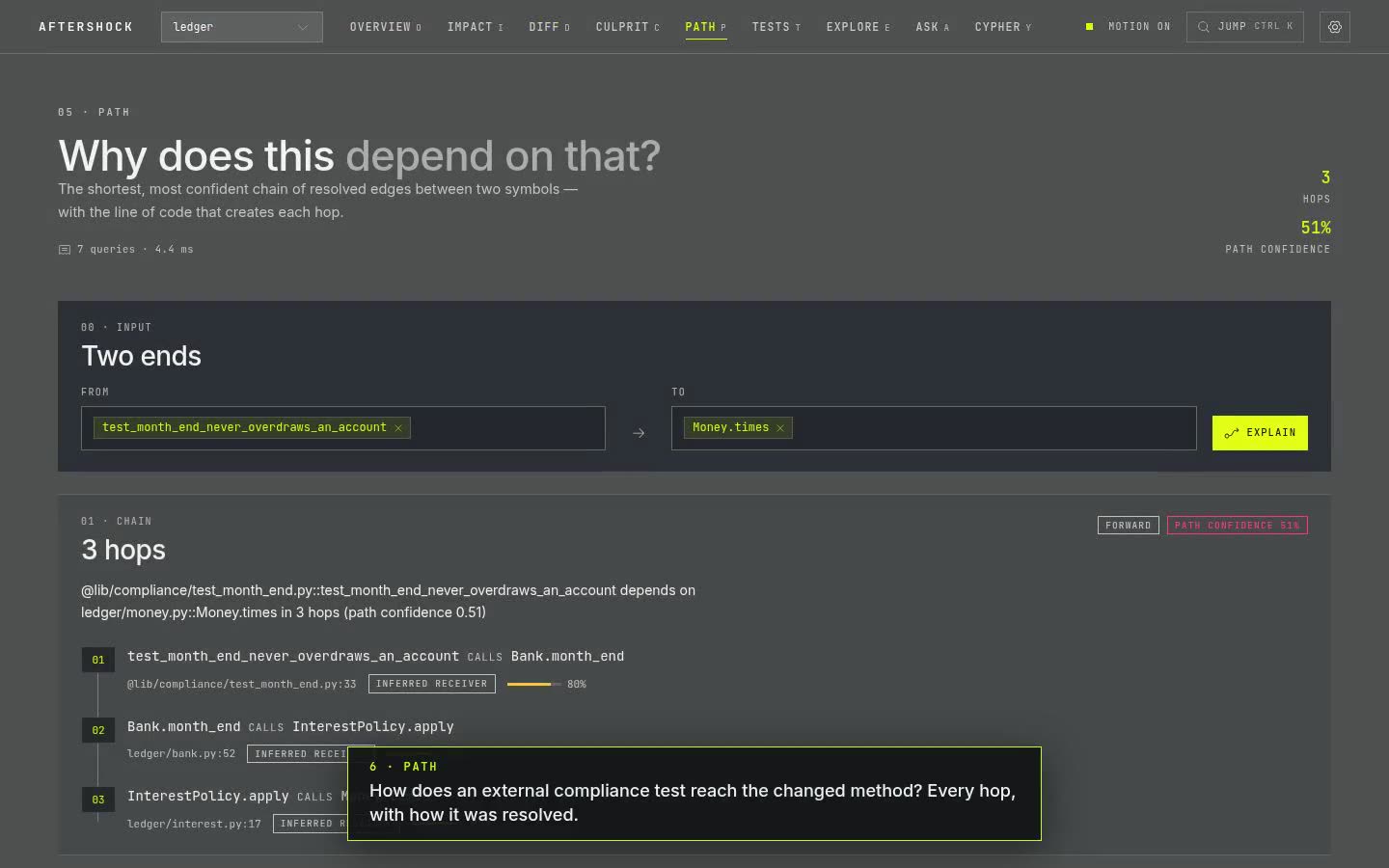Image resolution: width=1389 pixels, height=868 pixels.
Task: Select hop 01 number marker
Action: pos(98,661)
